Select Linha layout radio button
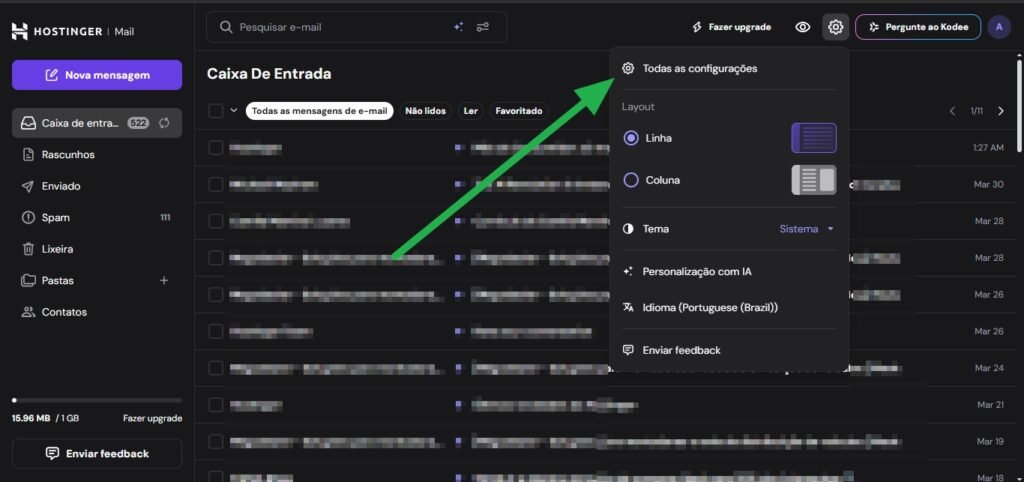This screenshot has height=482, width=1024. tap(631, 138)
